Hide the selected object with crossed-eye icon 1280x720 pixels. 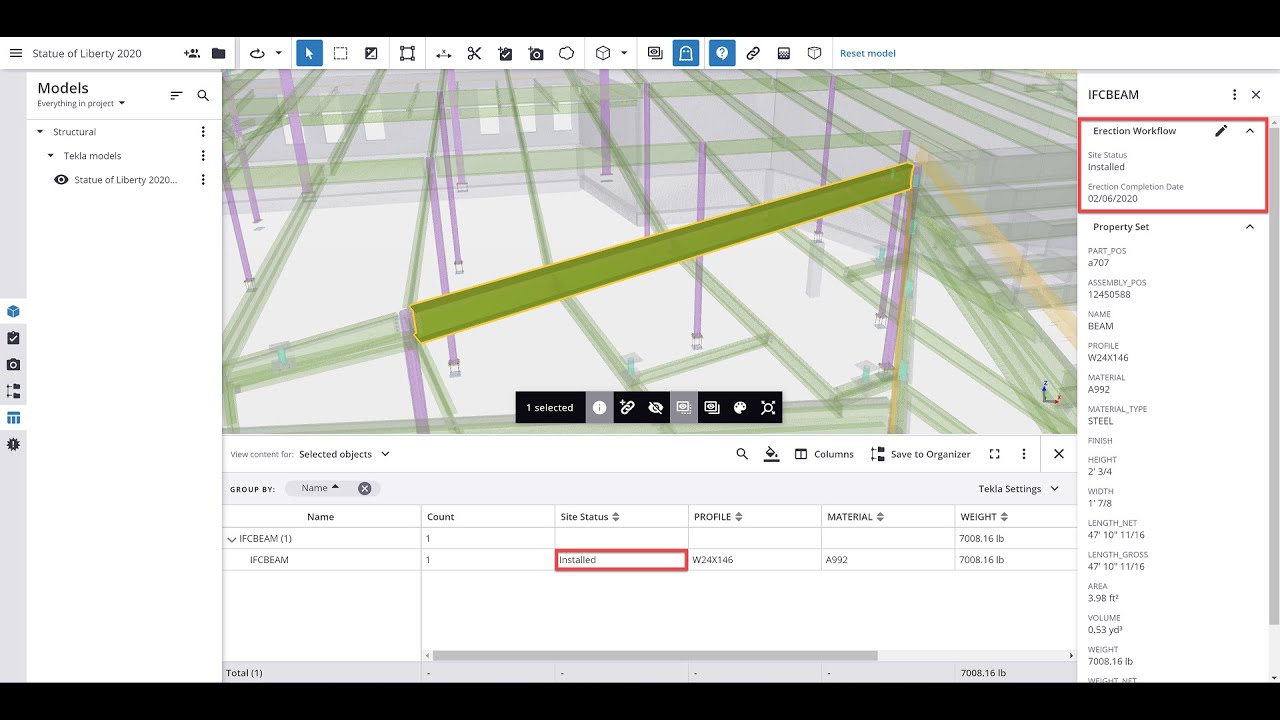coord(656,407)
